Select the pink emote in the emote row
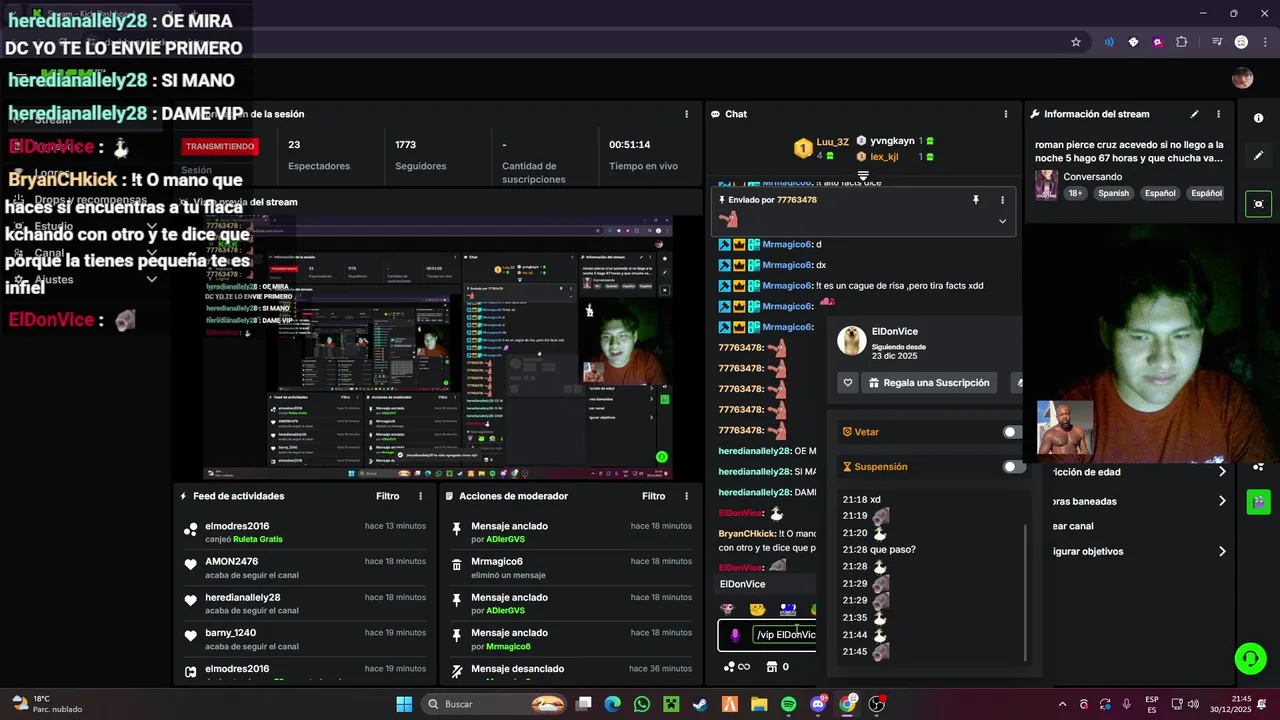Image resolution: width=1280 pixels, height=720 pixels. [727, 609]
